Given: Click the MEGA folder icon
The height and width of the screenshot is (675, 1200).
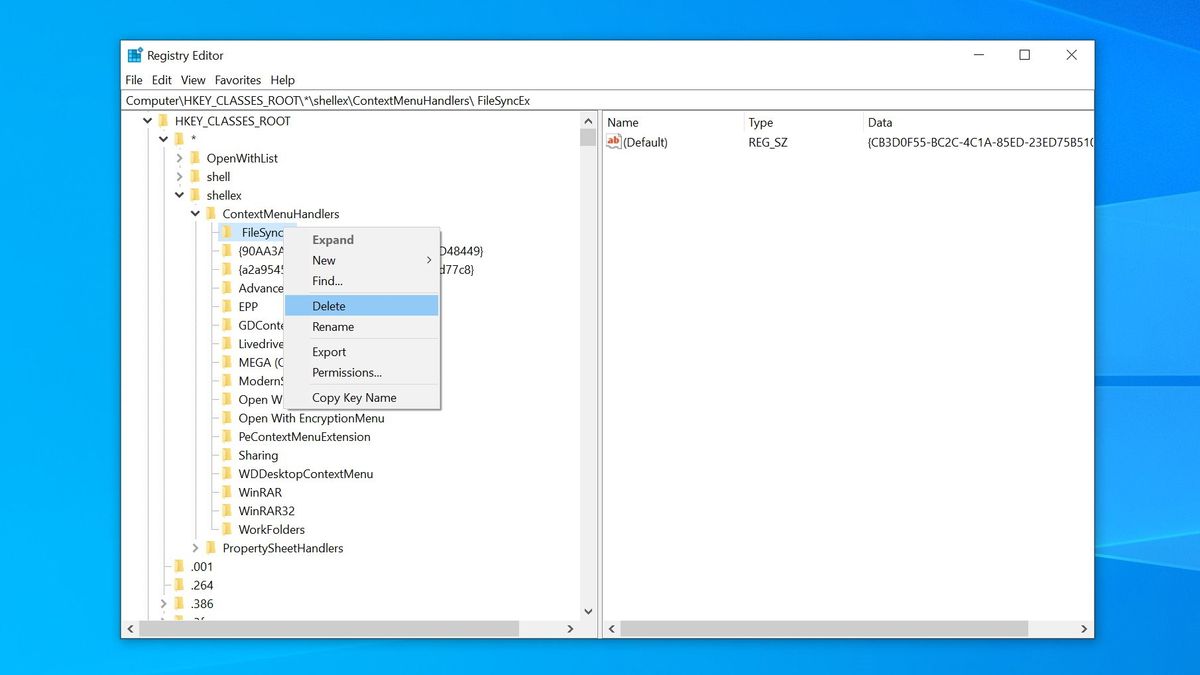Looking at the screenshot, I should click(x=228, y=362).
